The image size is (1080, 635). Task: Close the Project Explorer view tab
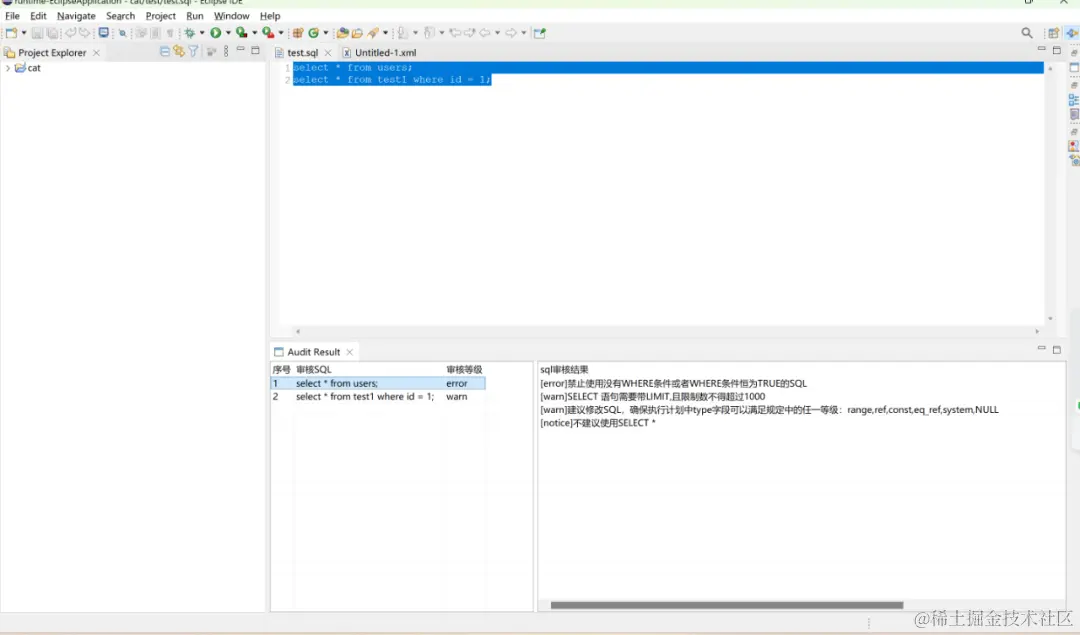click(96, 52)
